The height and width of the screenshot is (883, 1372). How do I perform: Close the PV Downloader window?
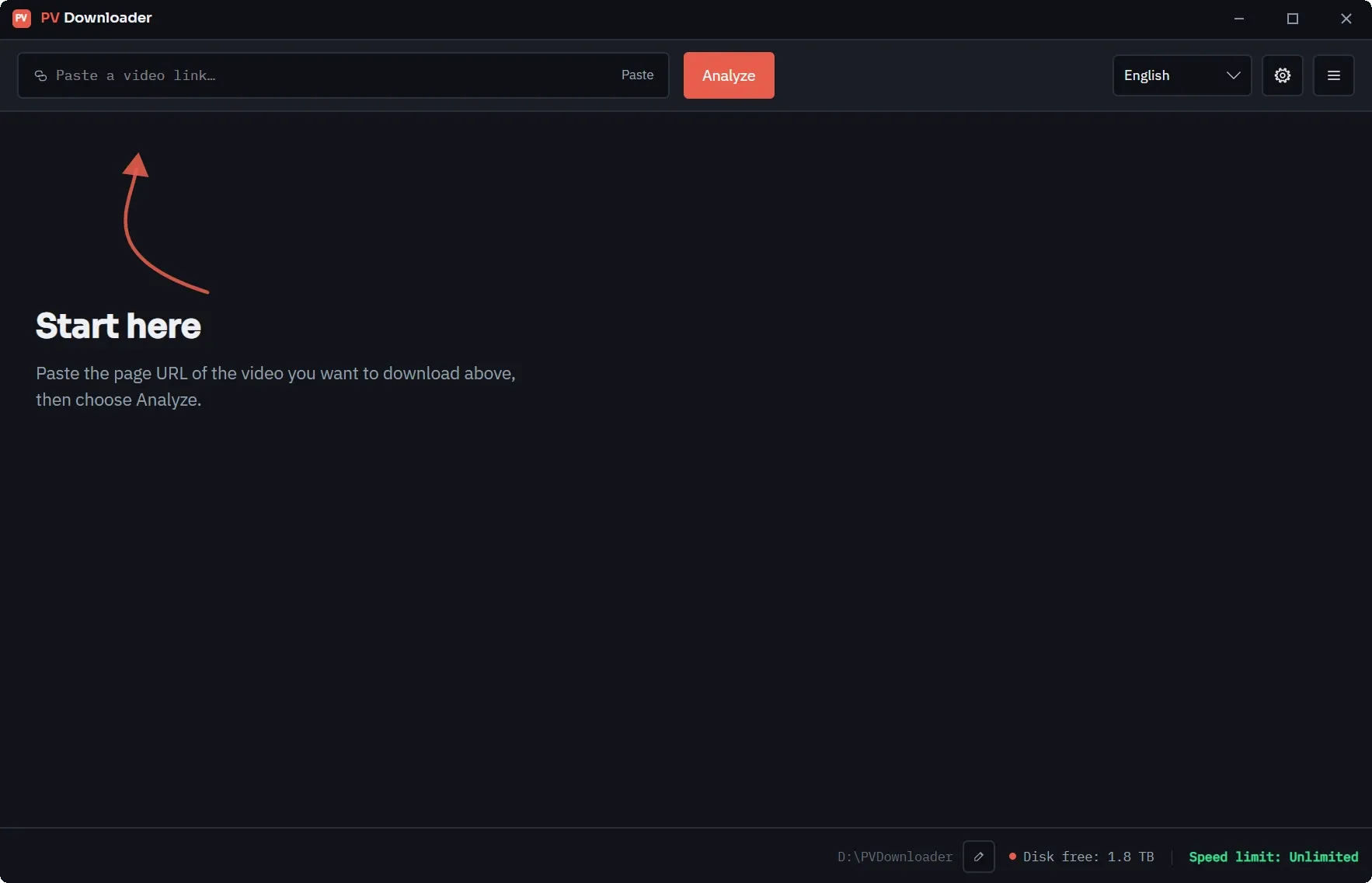point(1346,19)
